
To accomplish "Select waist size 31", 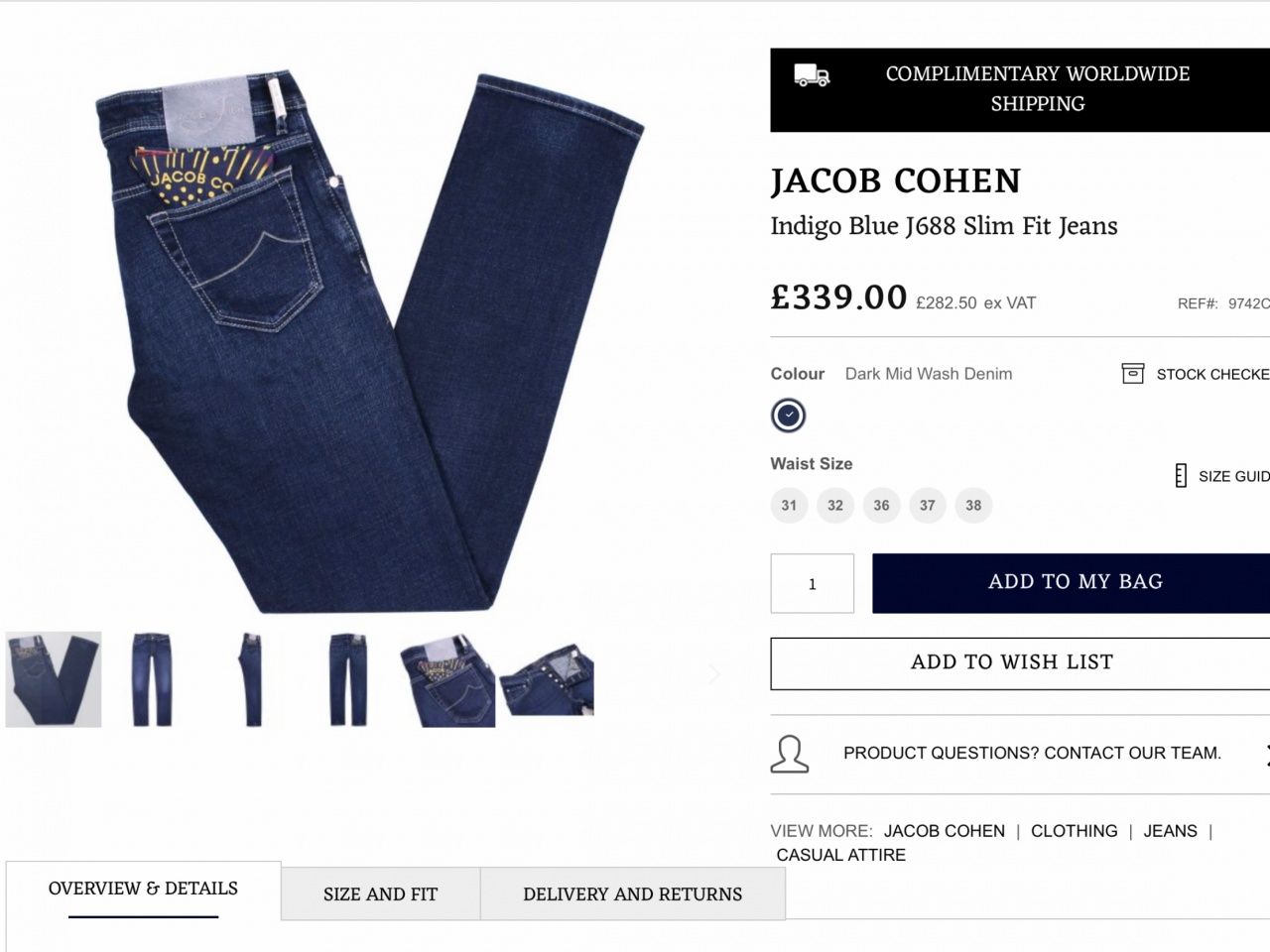I will [x=789, y=506].
